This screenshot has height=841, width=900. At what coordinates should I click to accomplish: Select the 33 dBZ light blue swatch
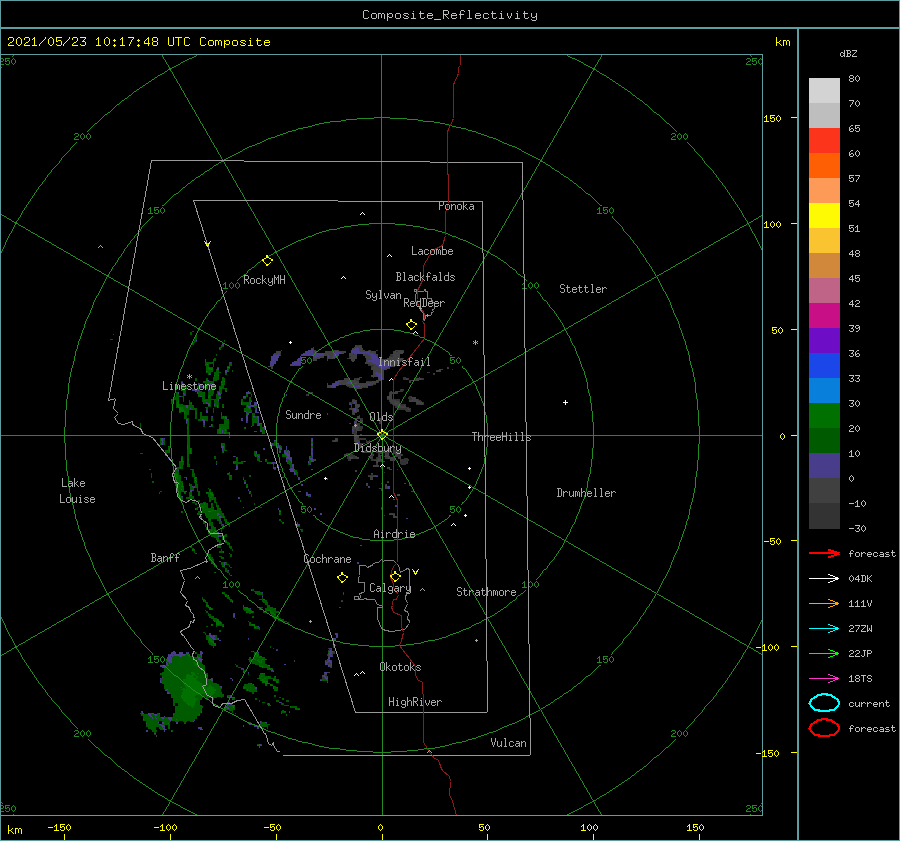pos(824,390)
